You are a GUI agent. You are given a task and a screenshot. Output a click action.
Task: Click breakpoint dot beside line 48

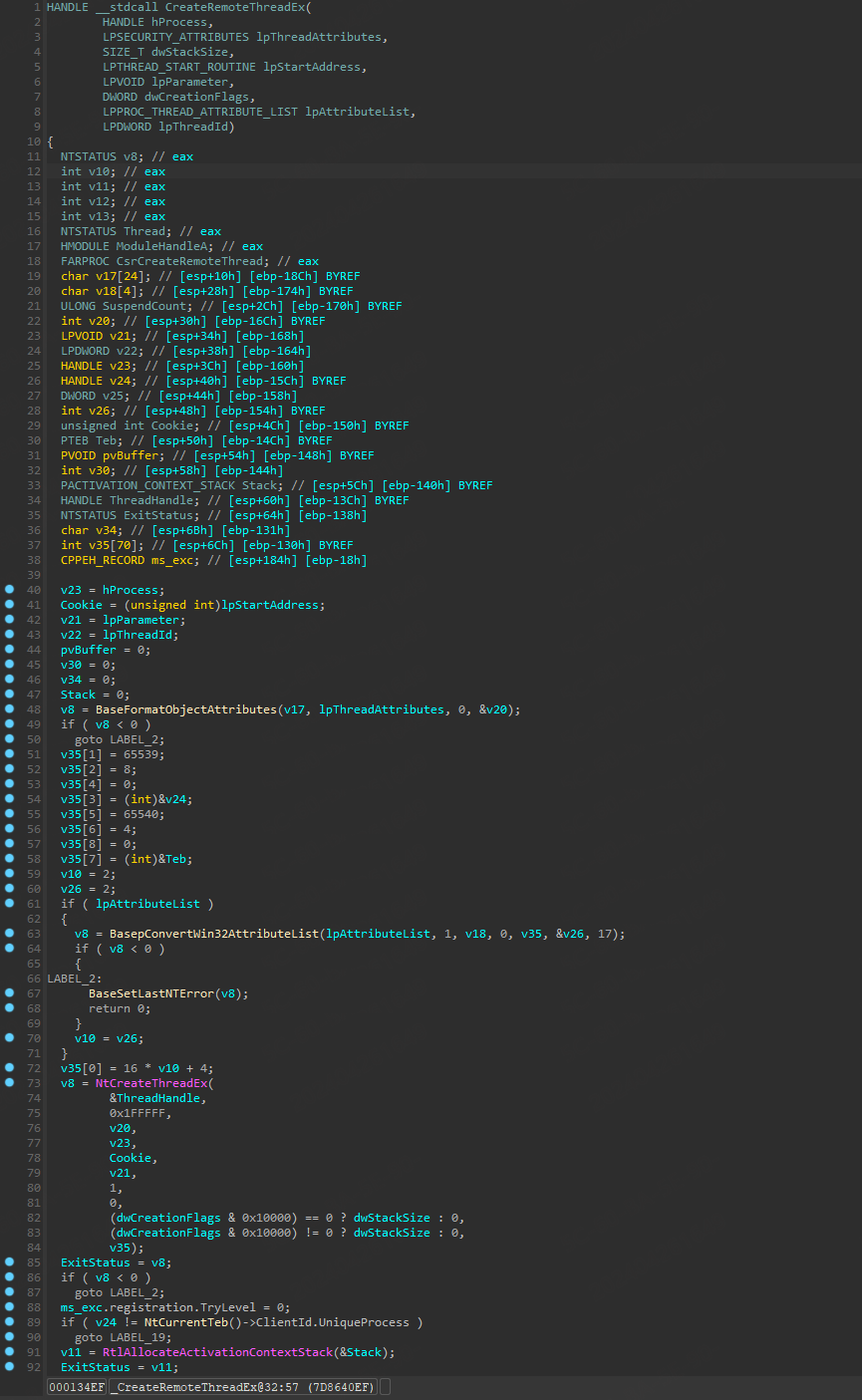[9, 709]
